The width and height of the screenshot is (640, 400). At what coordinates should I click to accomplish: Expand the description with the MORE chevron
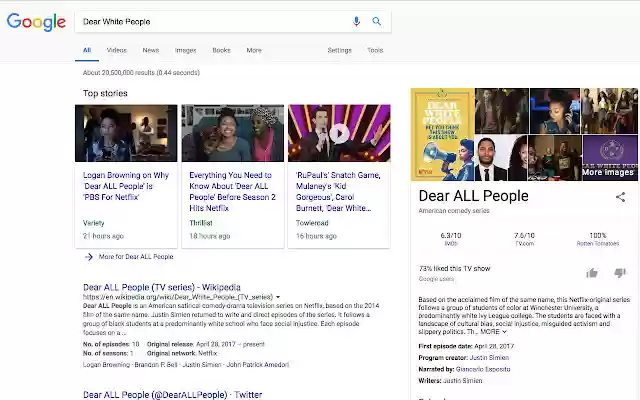coord(504,332)
